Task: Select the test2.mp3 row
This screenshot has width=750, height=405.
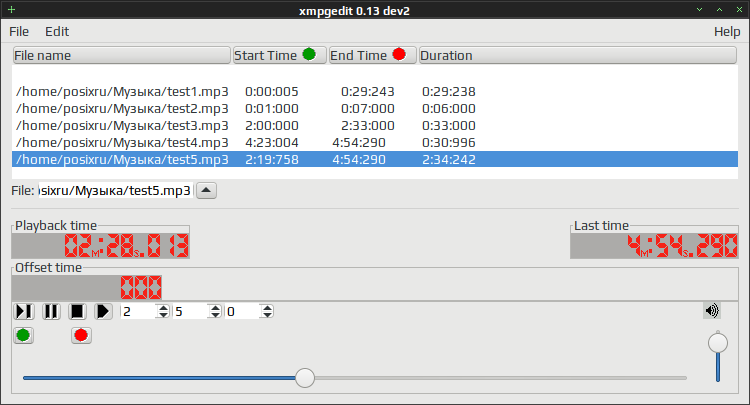Action: (375, 109)
